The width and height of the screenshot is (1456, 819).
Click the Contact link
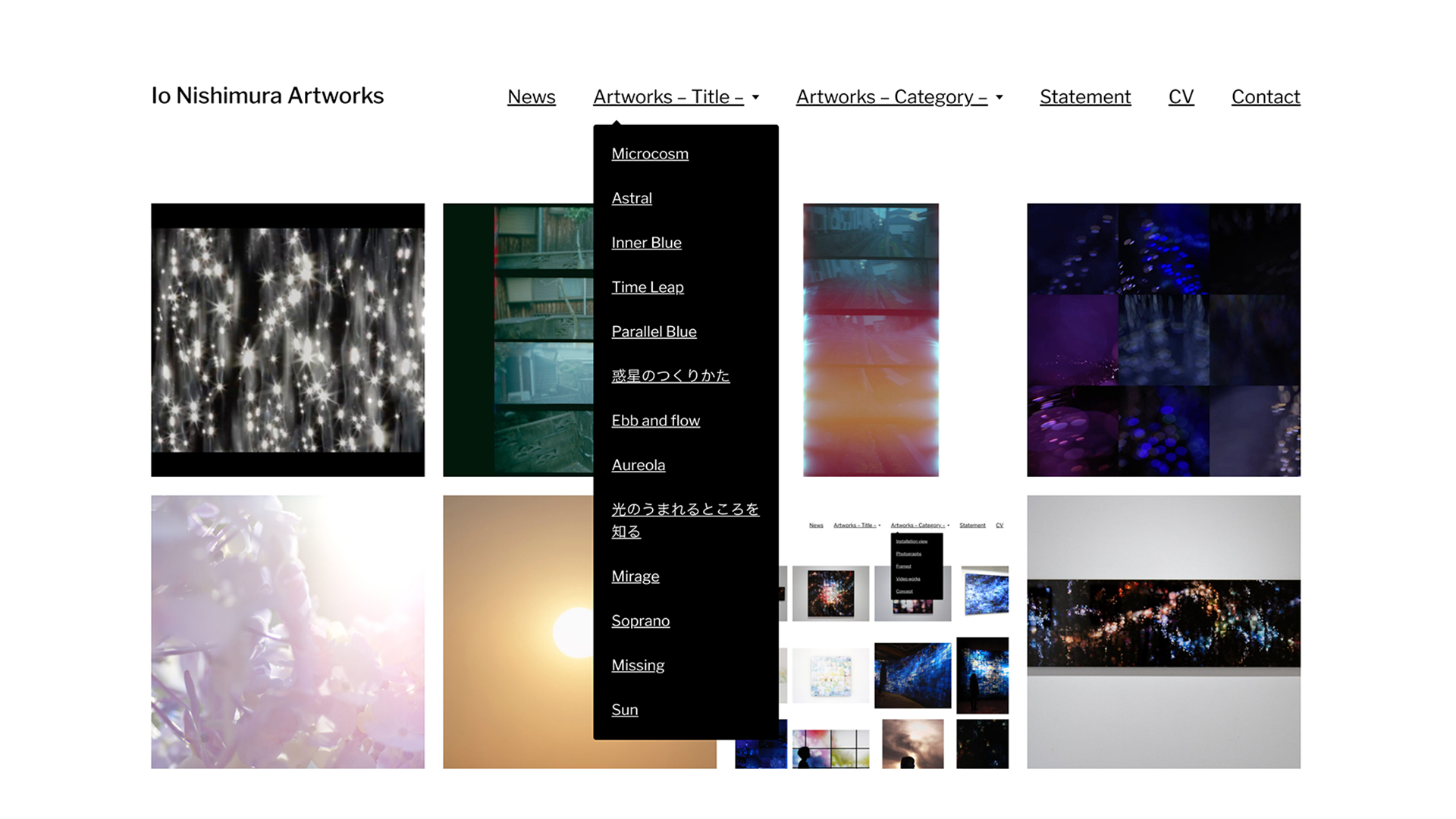(1265, 97)
